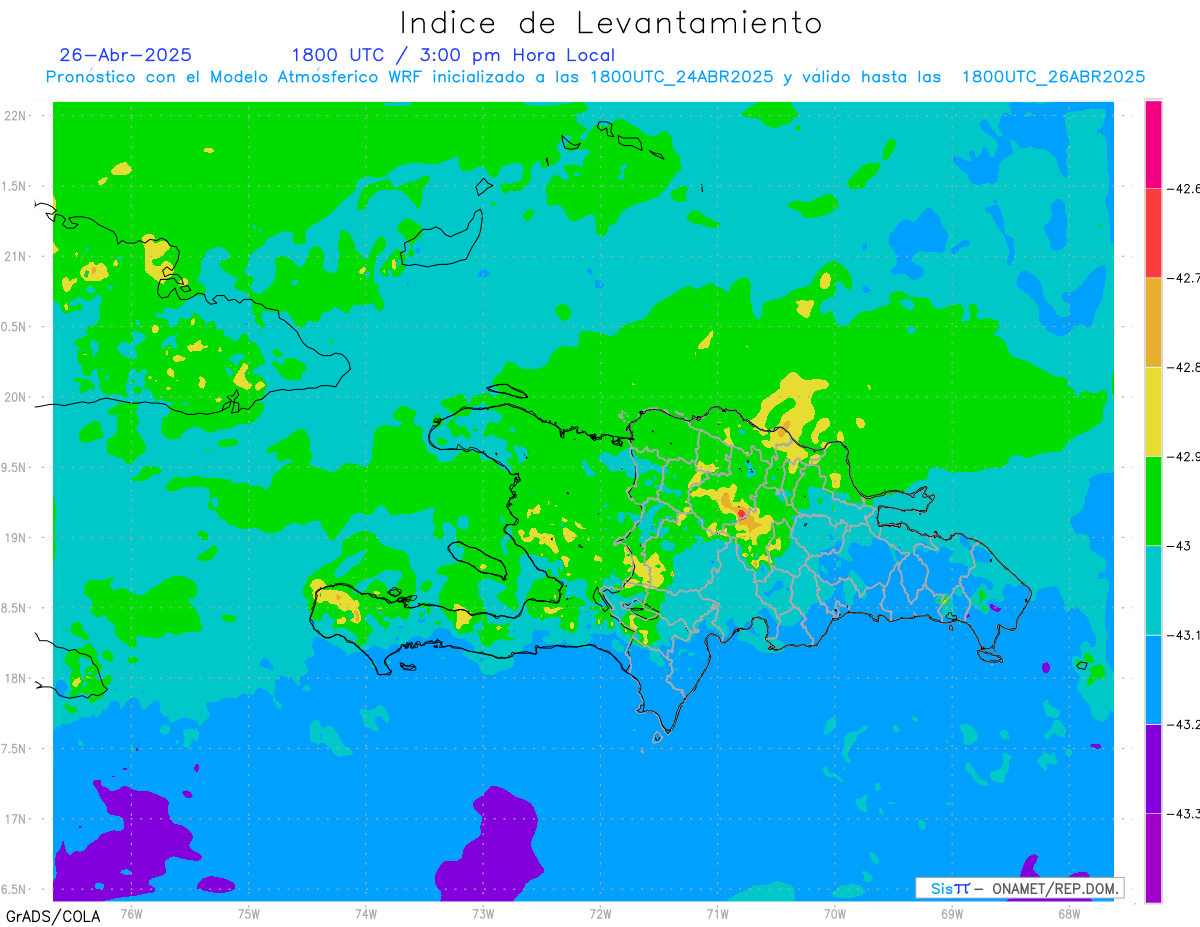The image size is (1200, 927).
Task: Click the '69W' longitude label
Action: pos(951,912)
